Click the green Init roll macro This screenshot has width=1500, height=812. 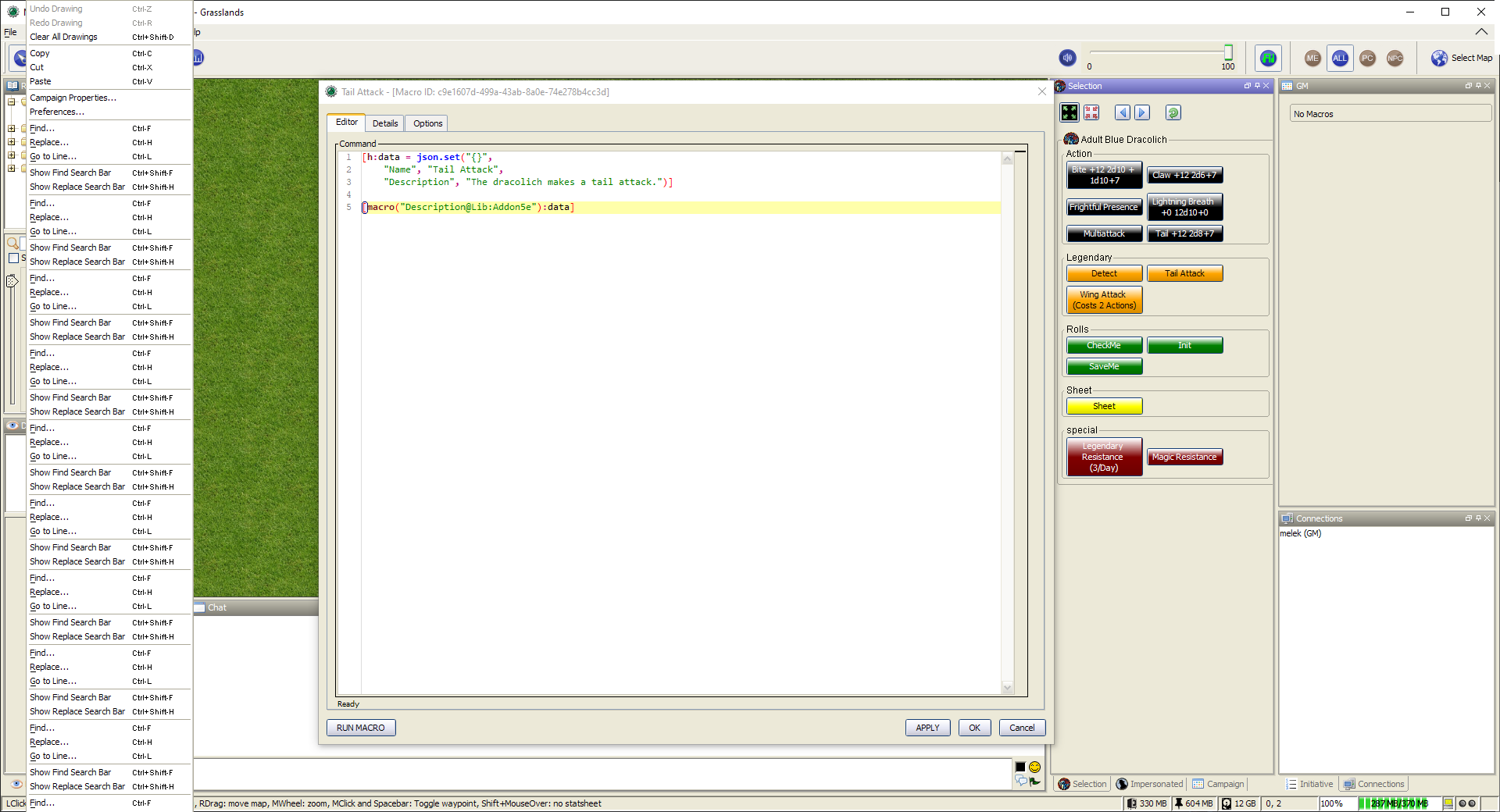[x=1184, y=344]
